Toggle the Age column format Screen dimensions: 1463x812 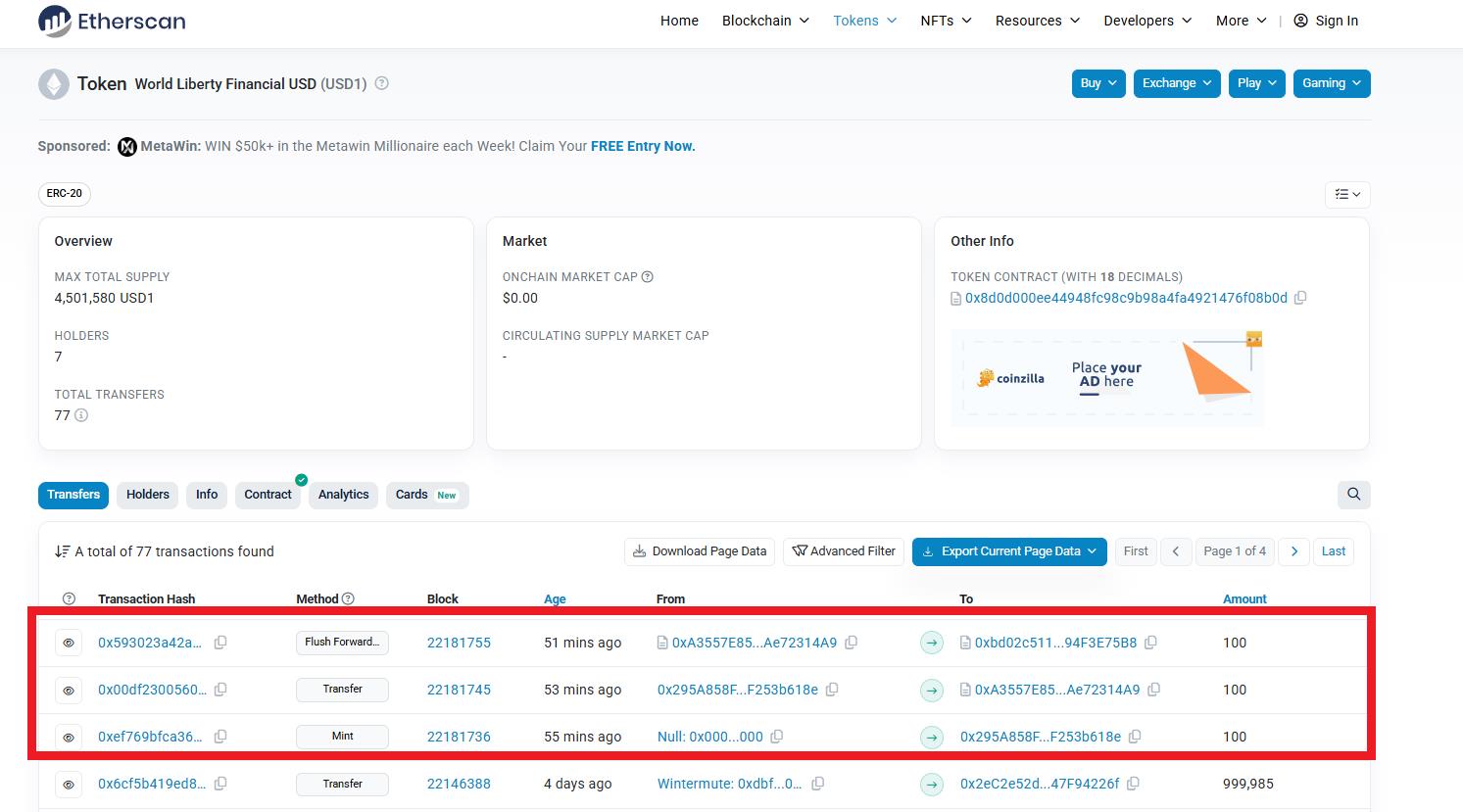tap(555, 599)
